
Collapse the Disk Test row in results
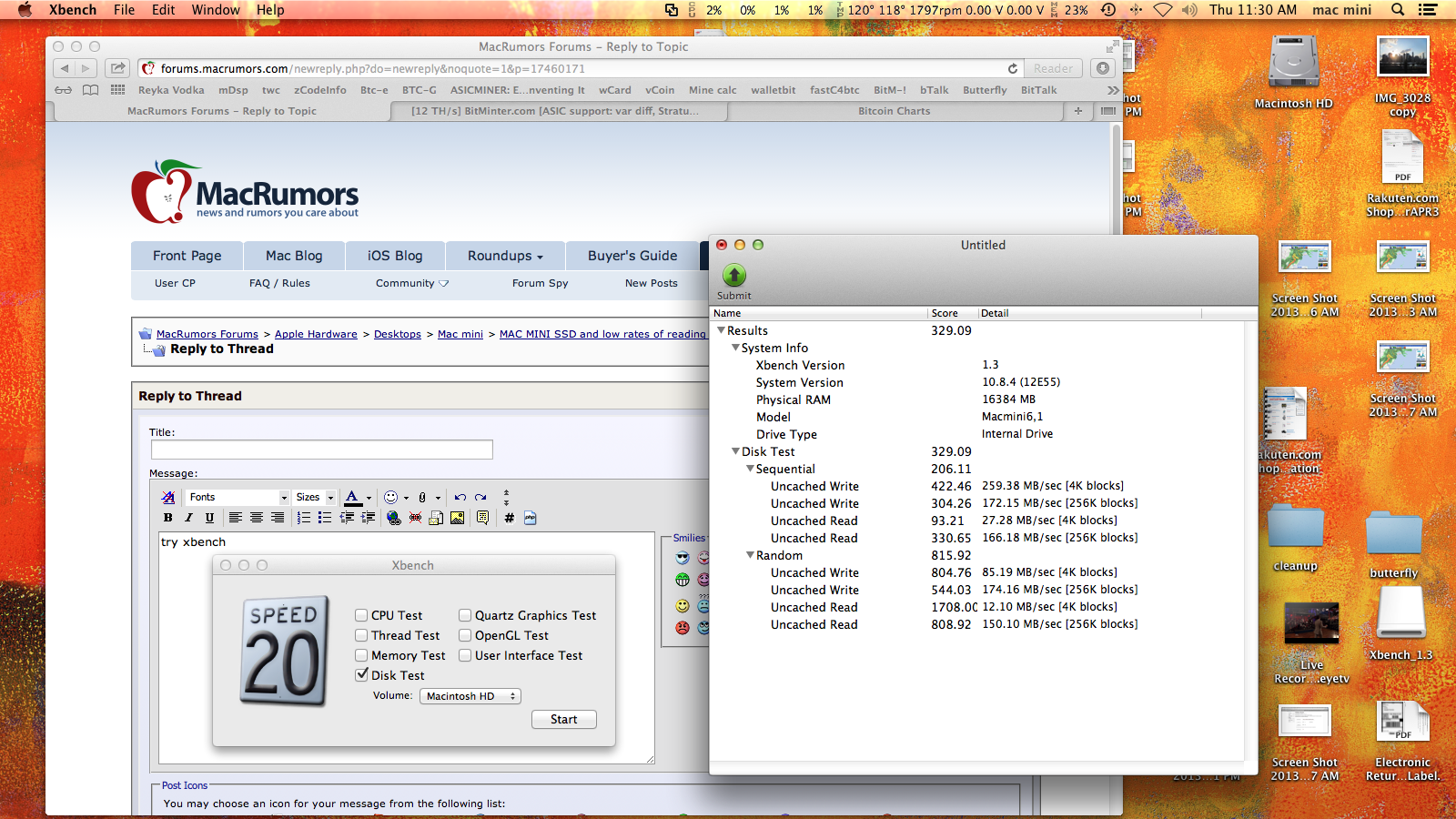[x=735, y=451]
